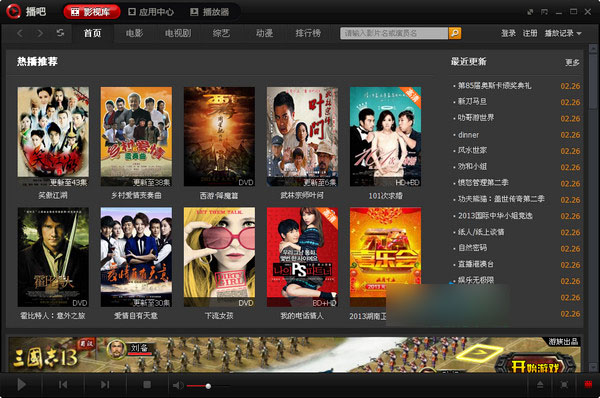Open the 我的电话情人 poster
The width and height of the screenshot is (600, 398).
tap(302, 257)
